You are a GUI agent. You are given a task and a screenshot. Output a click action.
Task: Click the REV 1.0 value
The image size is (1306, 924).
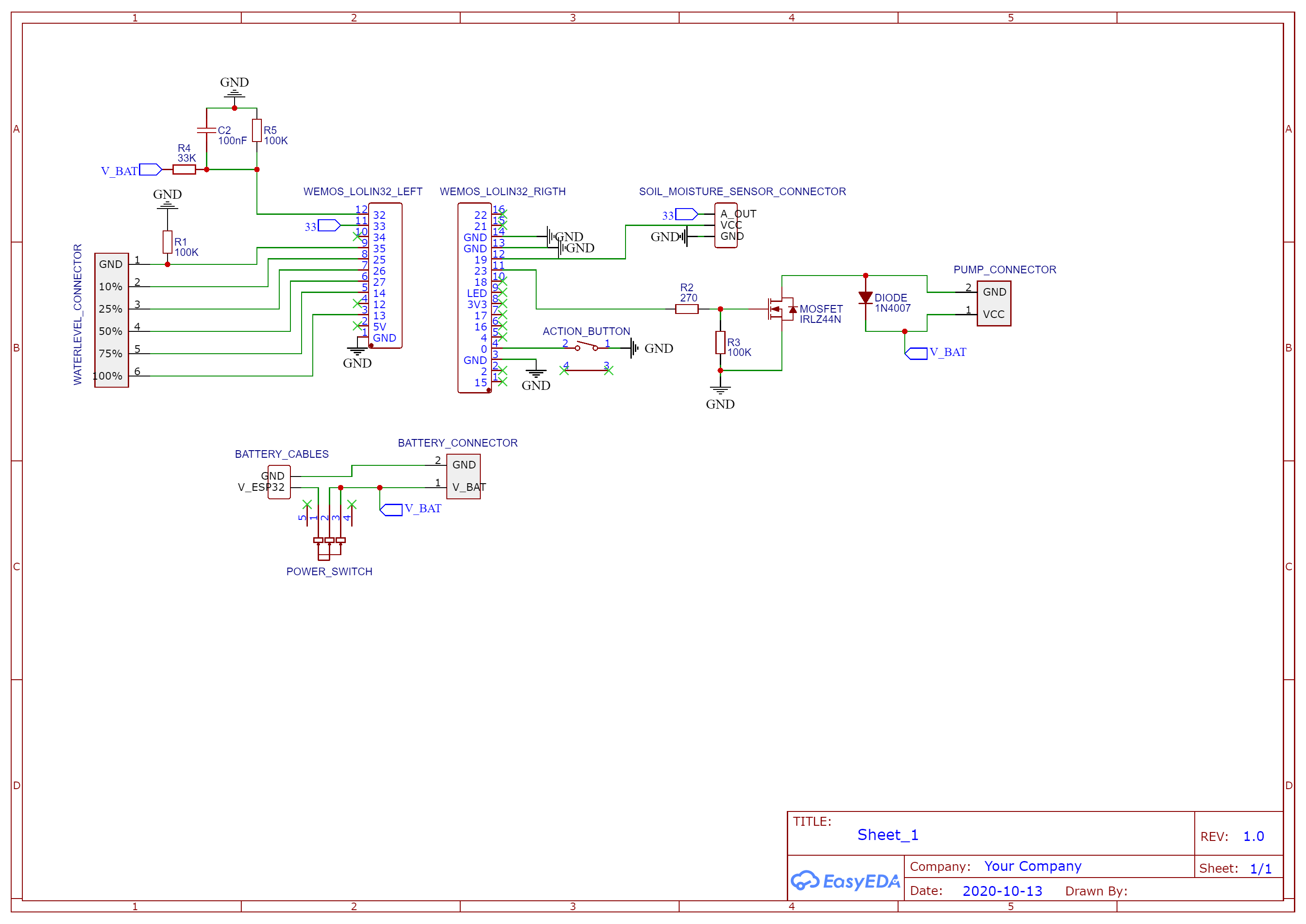pyautogui.click(x=1254, y=837)
